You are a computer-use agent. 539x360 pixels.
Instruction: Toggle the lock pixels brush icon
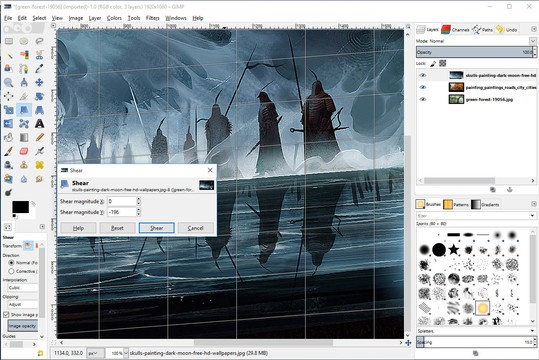[433, 63]
